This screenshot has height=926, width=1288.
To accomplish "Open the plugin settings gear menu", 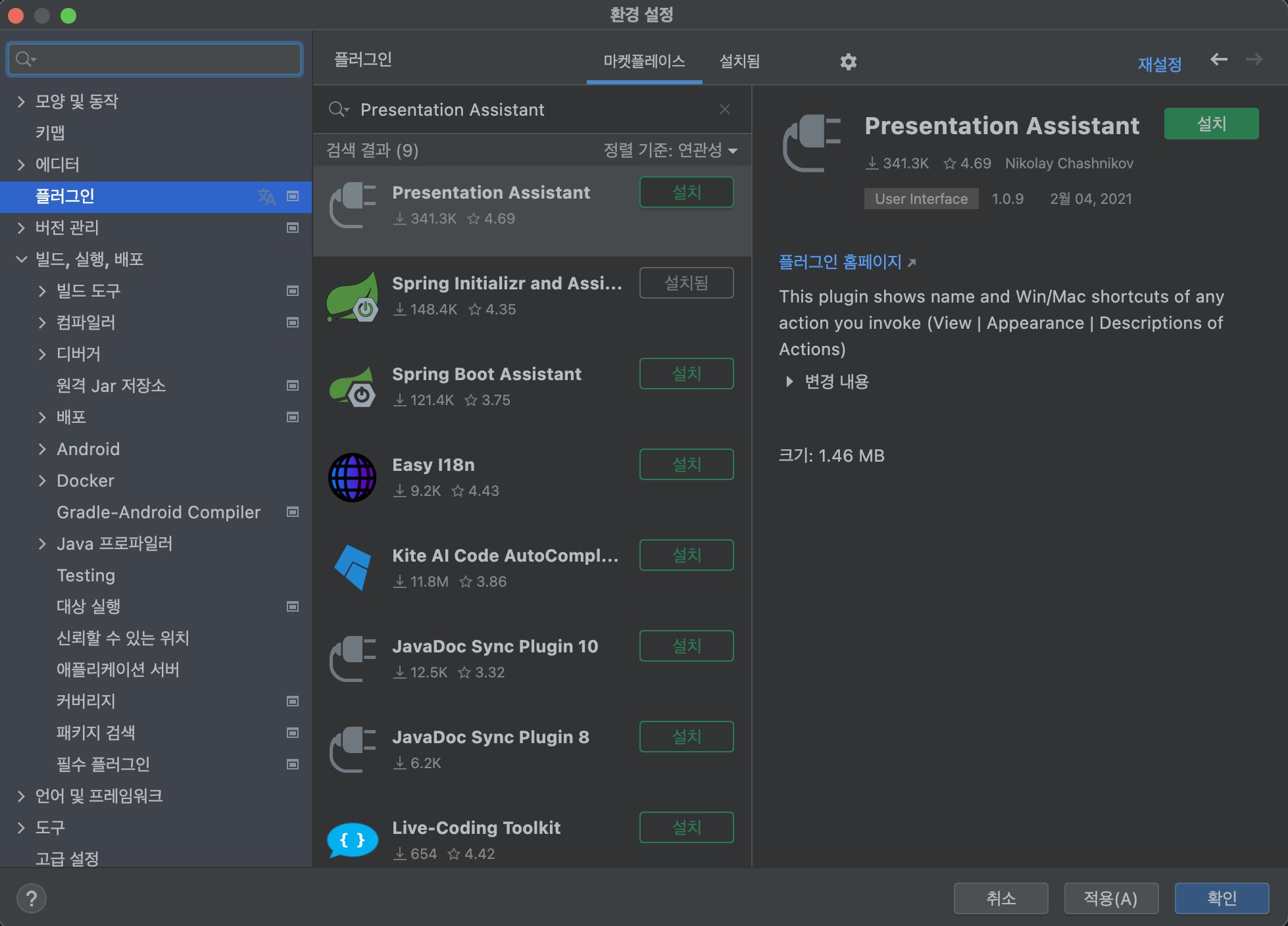I will point(848,62).
